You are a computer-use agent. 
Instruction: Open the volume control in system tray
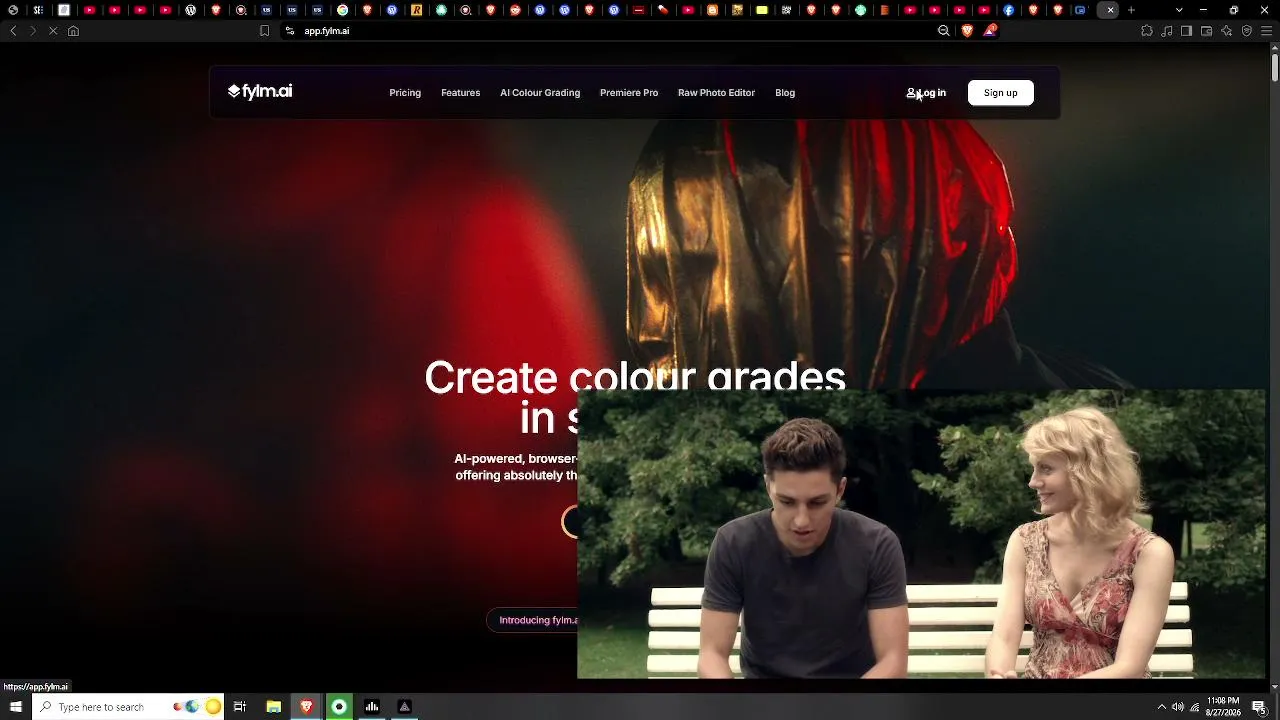pyautogui.click(x=1177, y=707)
